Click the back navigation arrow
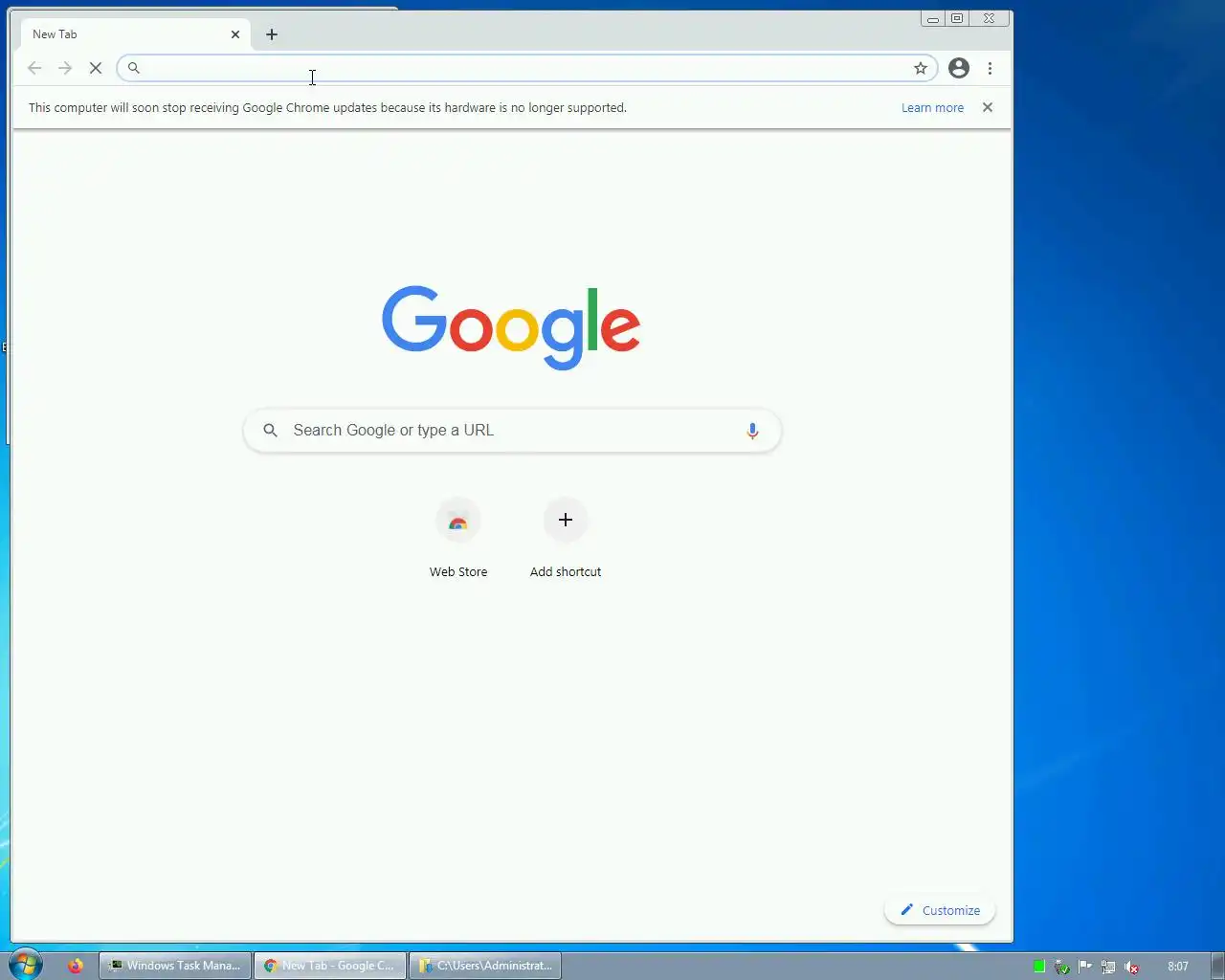The height and width of the screenshot is (980, 1225). coord(34,68)
